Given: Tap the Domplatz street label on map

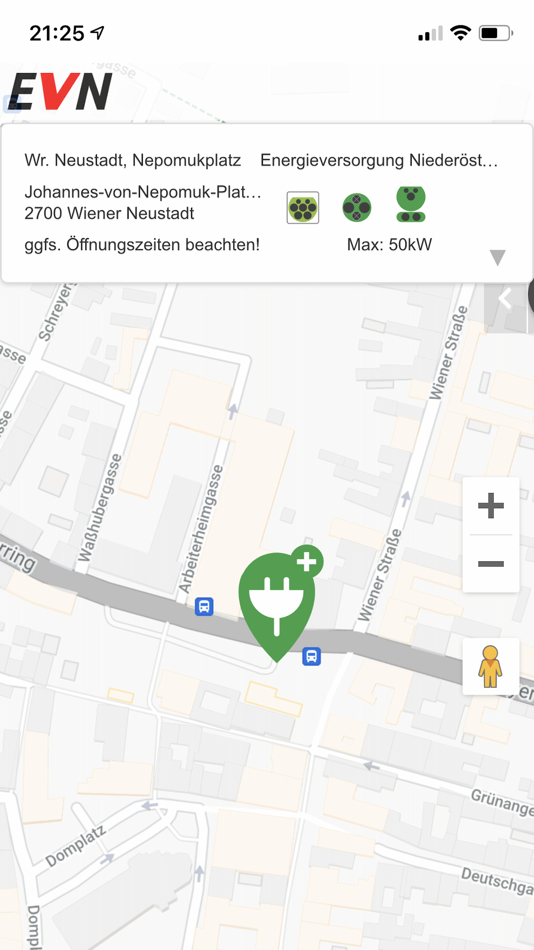Looking at the screenshot, I should (x=75, y=846).
